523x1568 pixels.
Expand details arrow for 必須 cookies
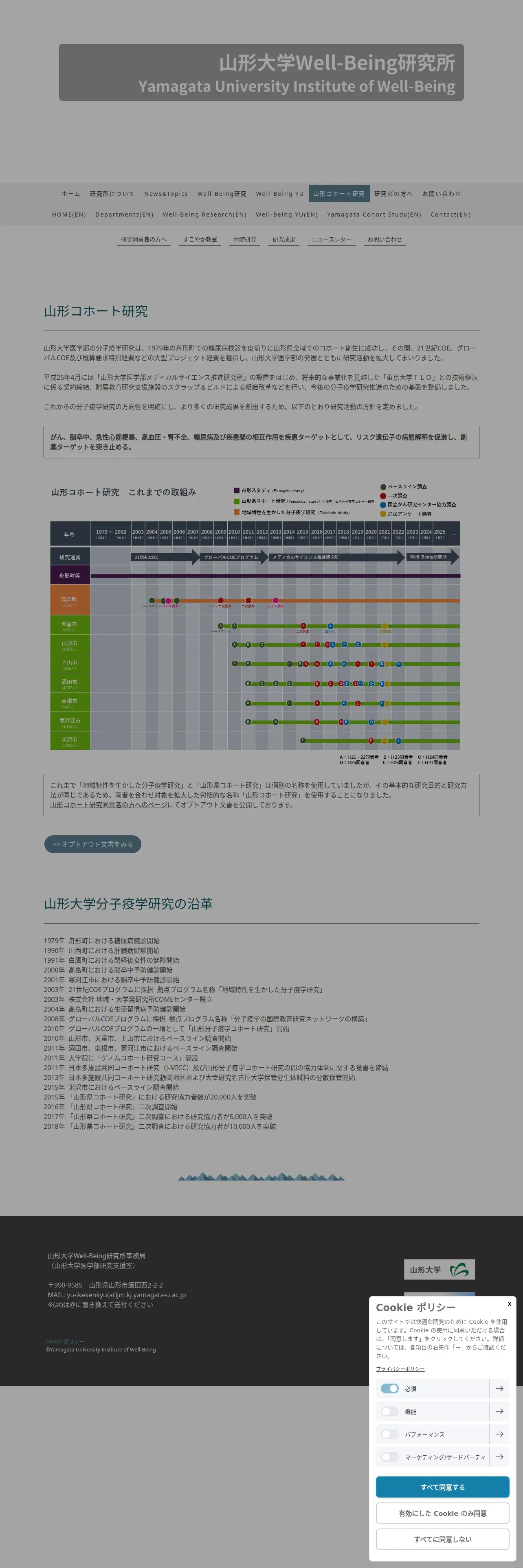coord(499,1388)
